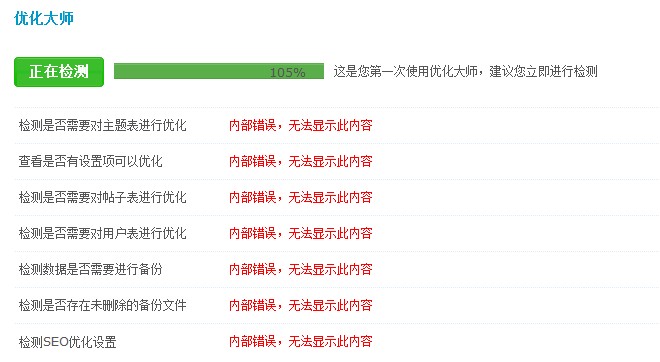Viewport: 660px width, 362px height.
Task: Click the 105% progress bar
Action: (x=219, y=71)
